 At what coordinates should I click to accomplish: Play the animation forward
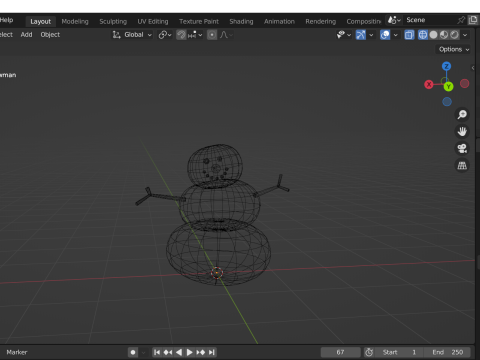pos(189,352)
